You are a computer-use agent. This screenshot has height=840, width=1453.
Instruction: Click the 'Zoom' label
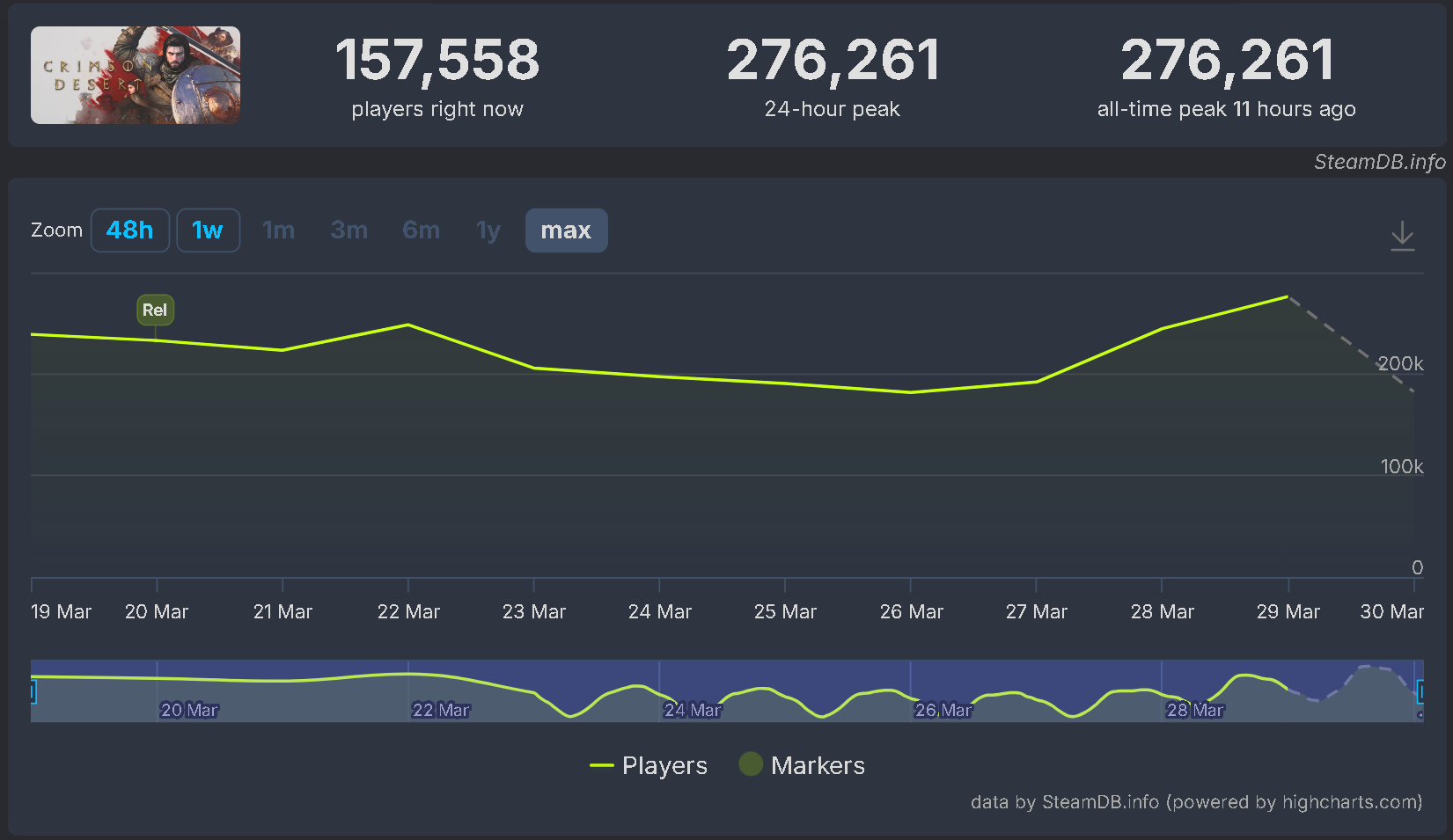coord(56,230)
